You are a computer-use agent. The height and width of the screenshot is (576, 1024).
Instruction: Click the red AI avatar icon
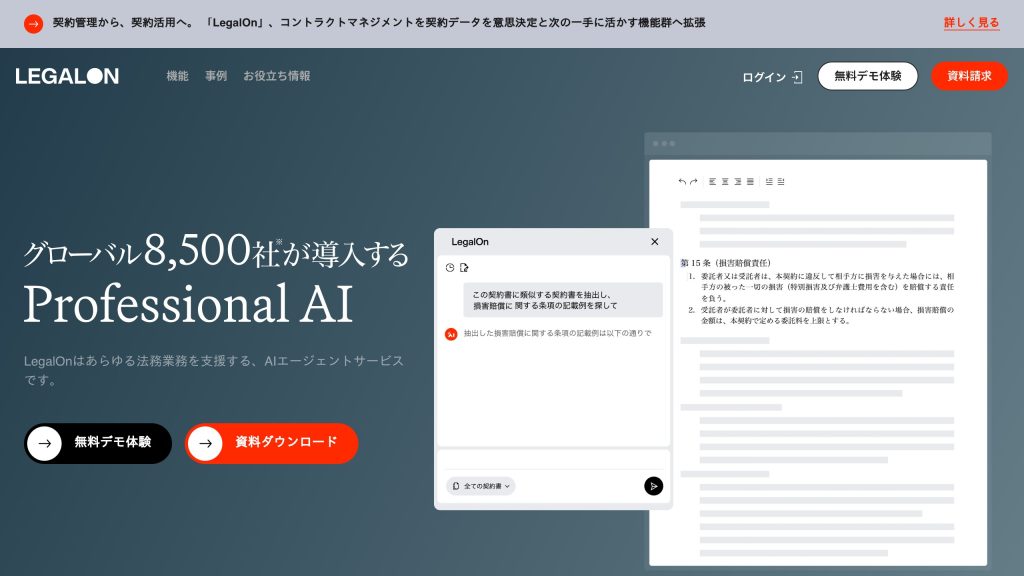451,334
